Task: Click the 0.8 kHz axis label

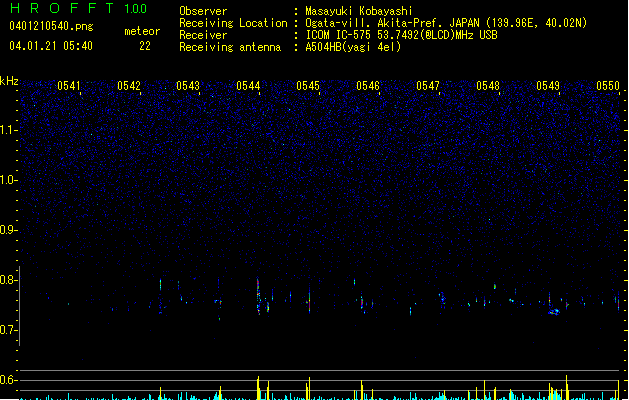Action: point(8,280)
